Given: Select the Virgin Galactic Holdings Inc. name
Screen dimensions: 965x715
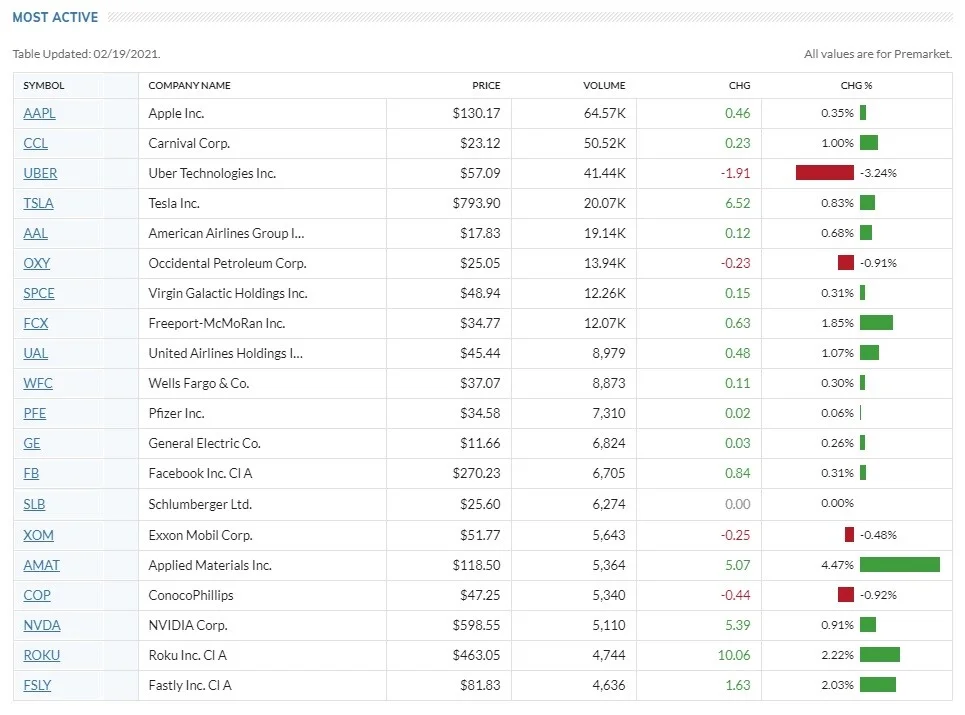Looking at the screenshot, I should 228,294.
